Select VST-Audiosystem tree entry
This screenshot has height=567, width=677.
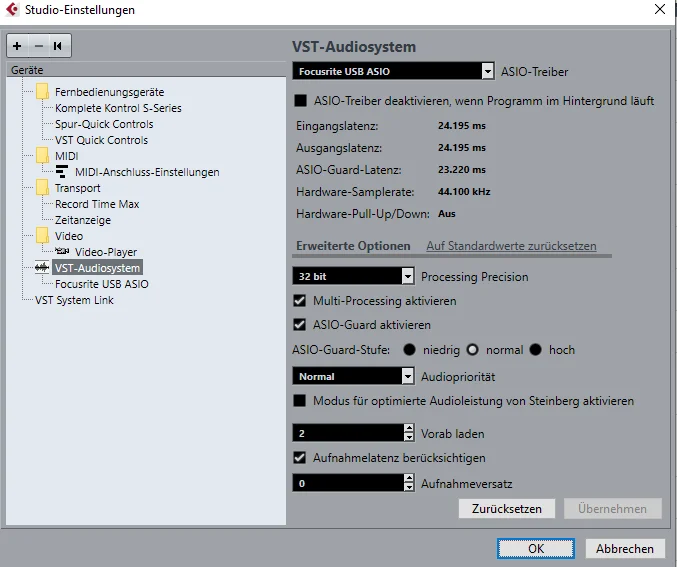point(97,268)
